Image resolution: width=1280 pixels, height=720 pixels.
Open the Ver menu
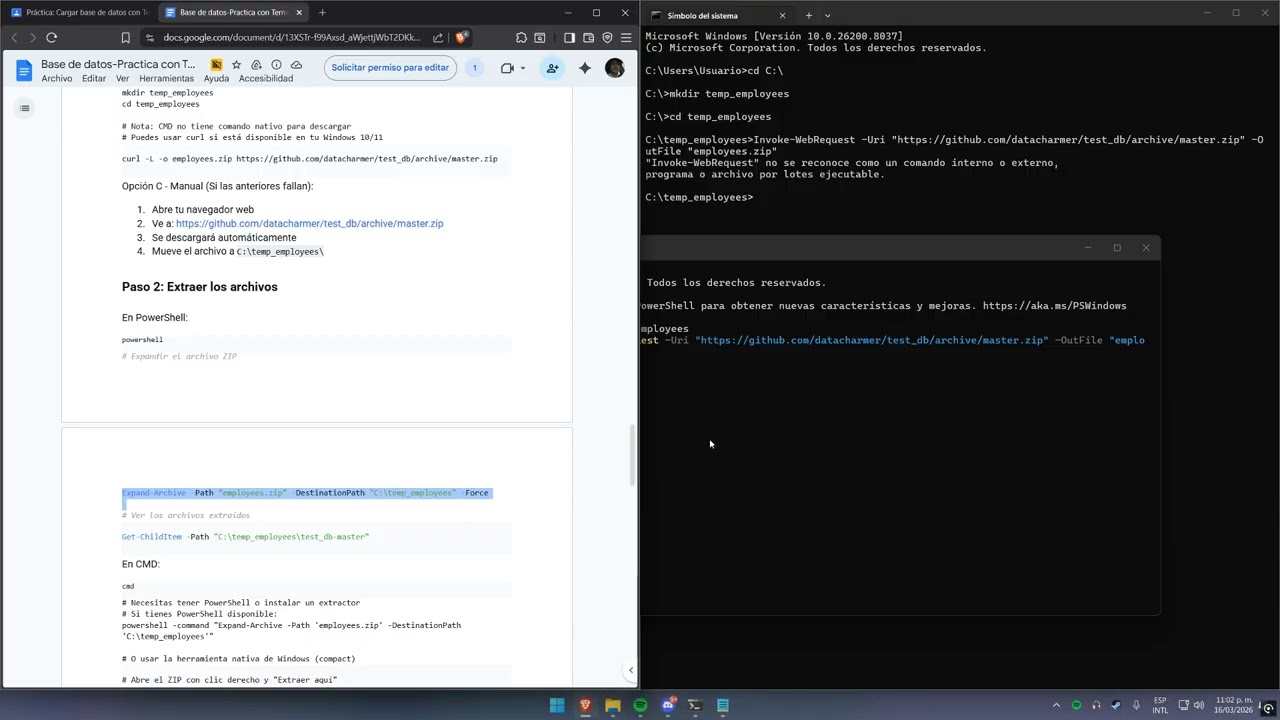pos(122,78)
